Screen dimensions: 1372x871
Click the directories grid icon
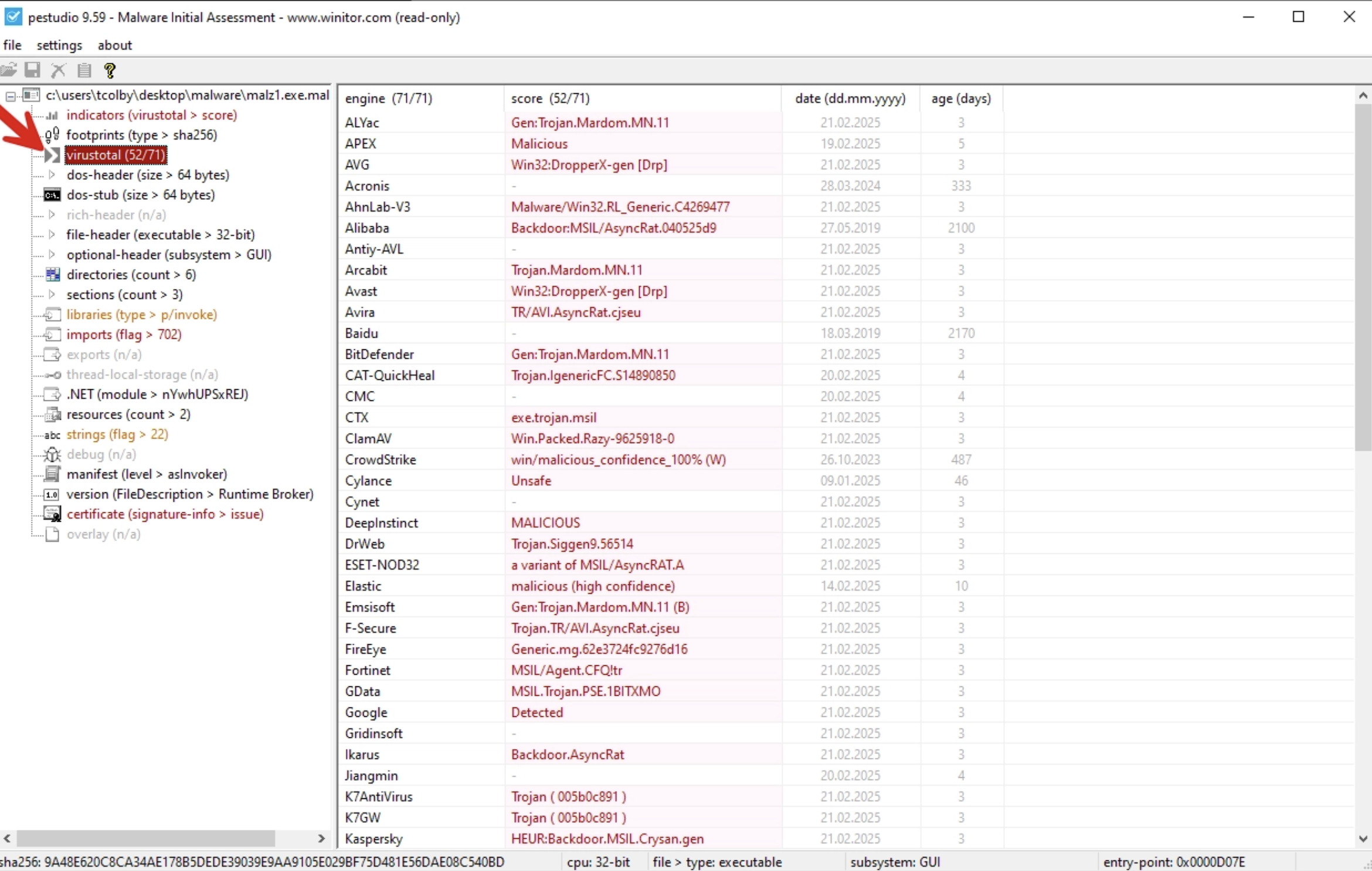pyautogui.click(x=52, y=274)
